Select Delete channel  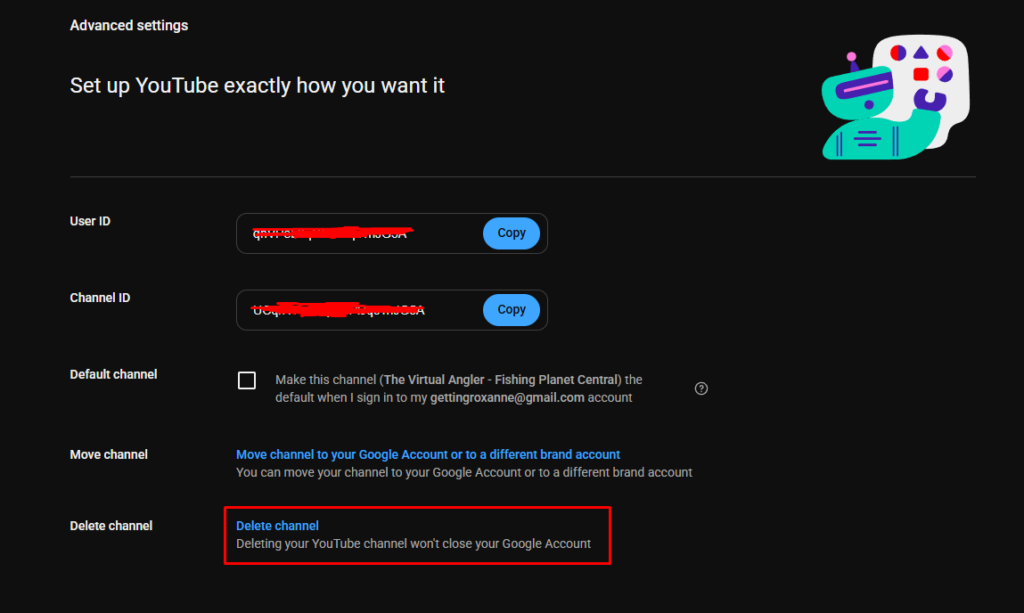[x=277, y=525]
